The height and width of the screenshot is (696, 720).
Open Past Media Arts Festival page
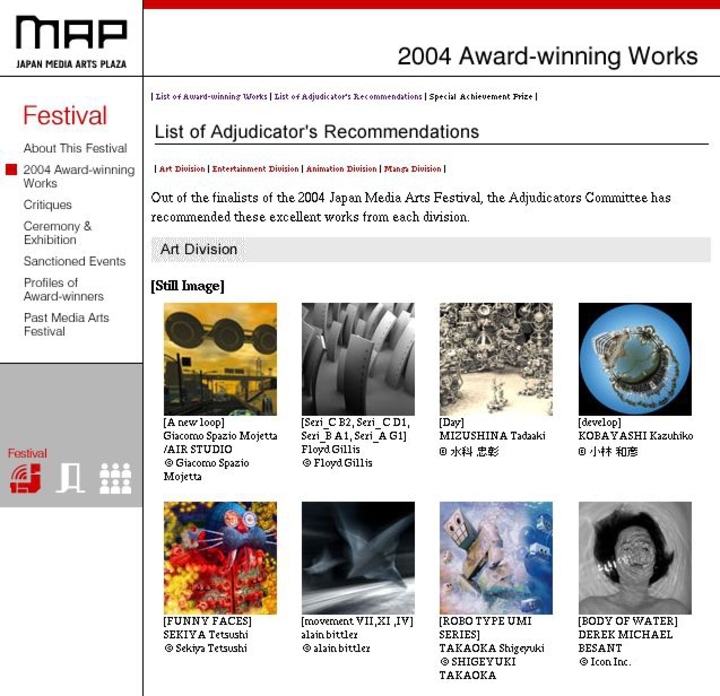[x=66, y=324]
